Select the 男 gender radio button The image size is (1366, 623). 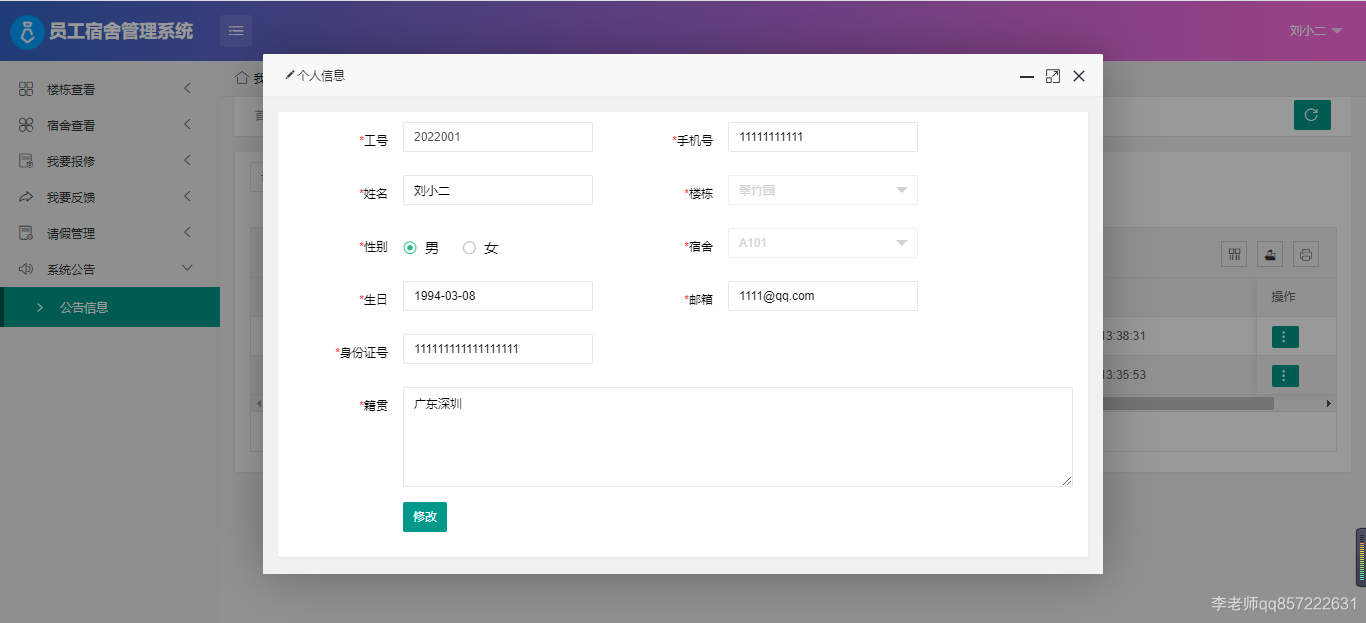(411, 247)
